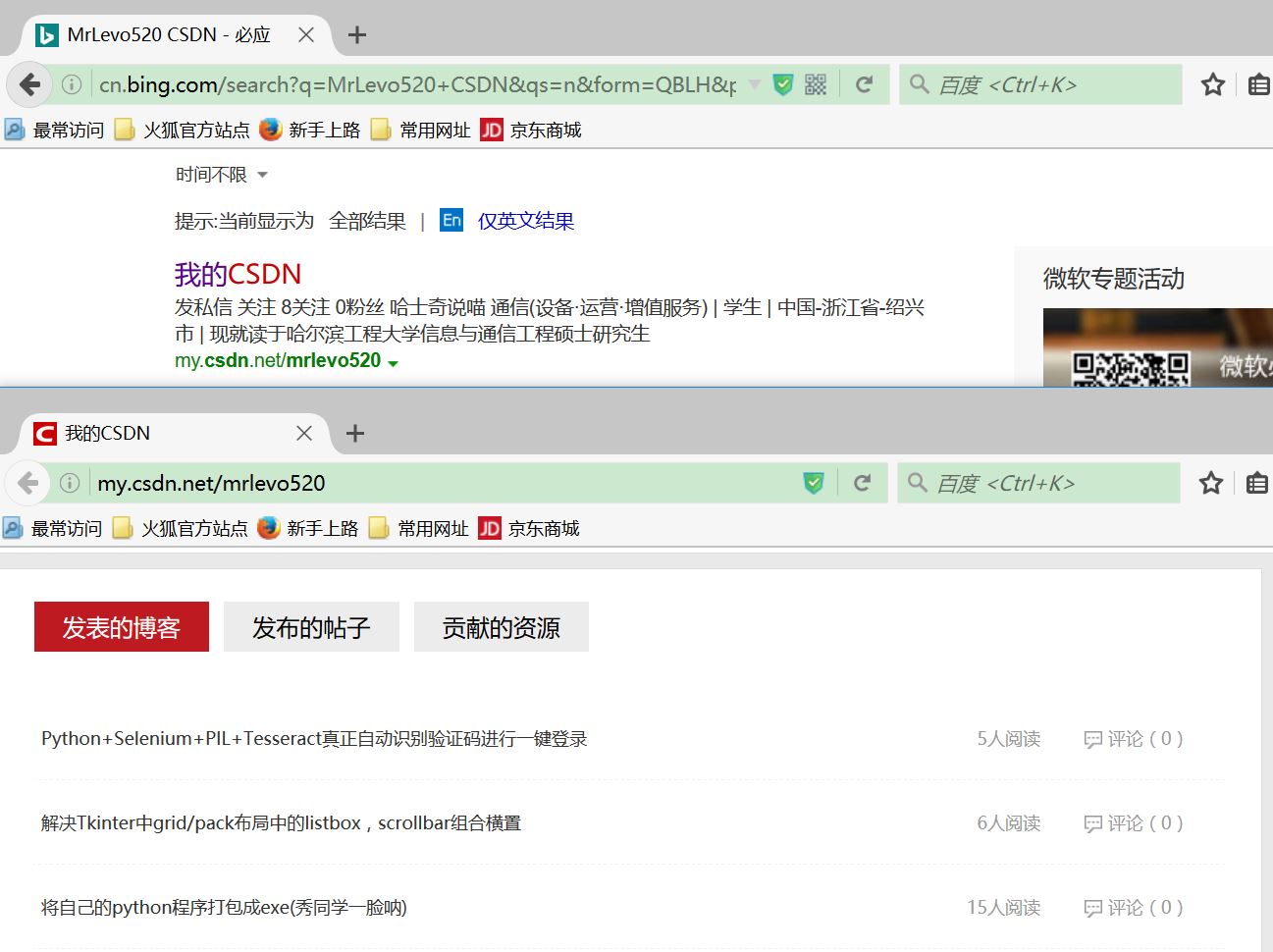The width and height of the screenshot is (1273, 952).
Task: Click the 6人阅读 count
Action: (x=1009, y=823)
